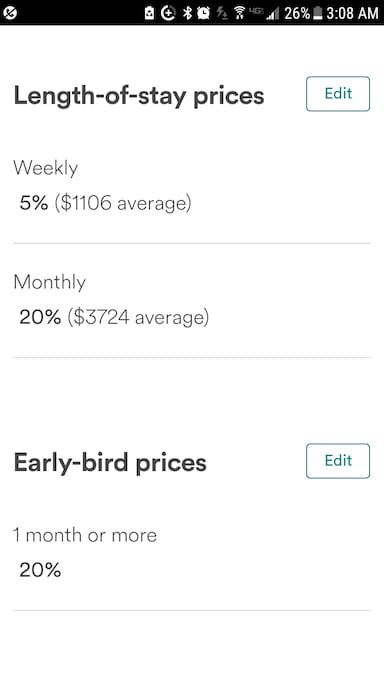Tap the Early-bird prices heading
384x683 pixels.
[110, 463]
